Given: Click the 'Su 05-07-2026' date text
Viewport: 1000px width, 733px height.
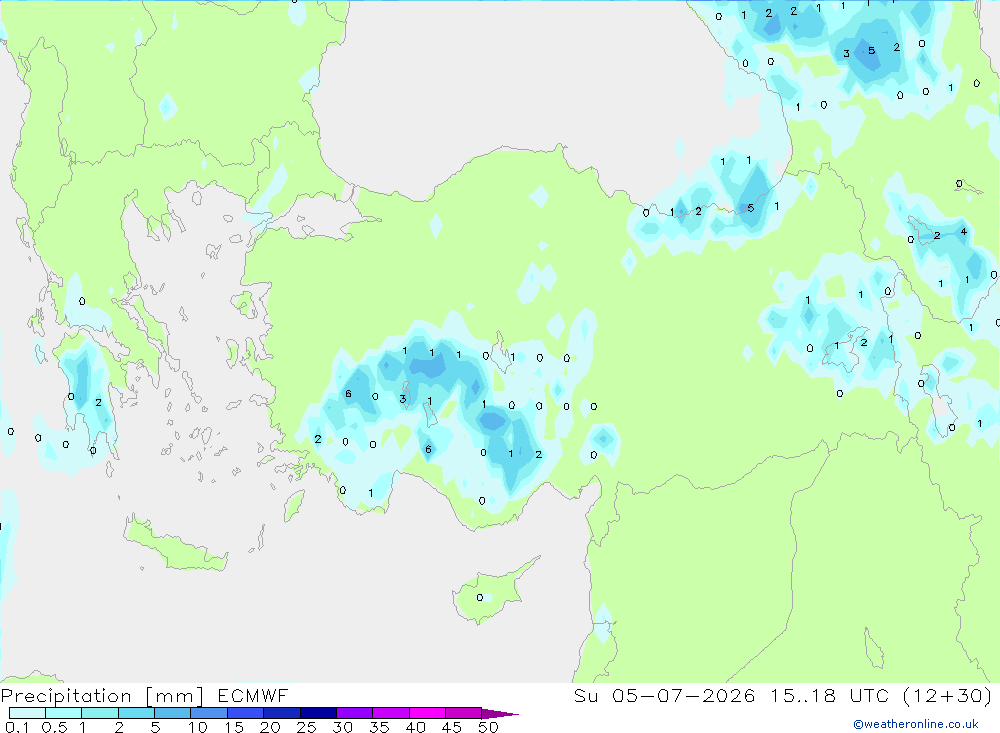Looking at the screenshot, I should pos(664,696).
